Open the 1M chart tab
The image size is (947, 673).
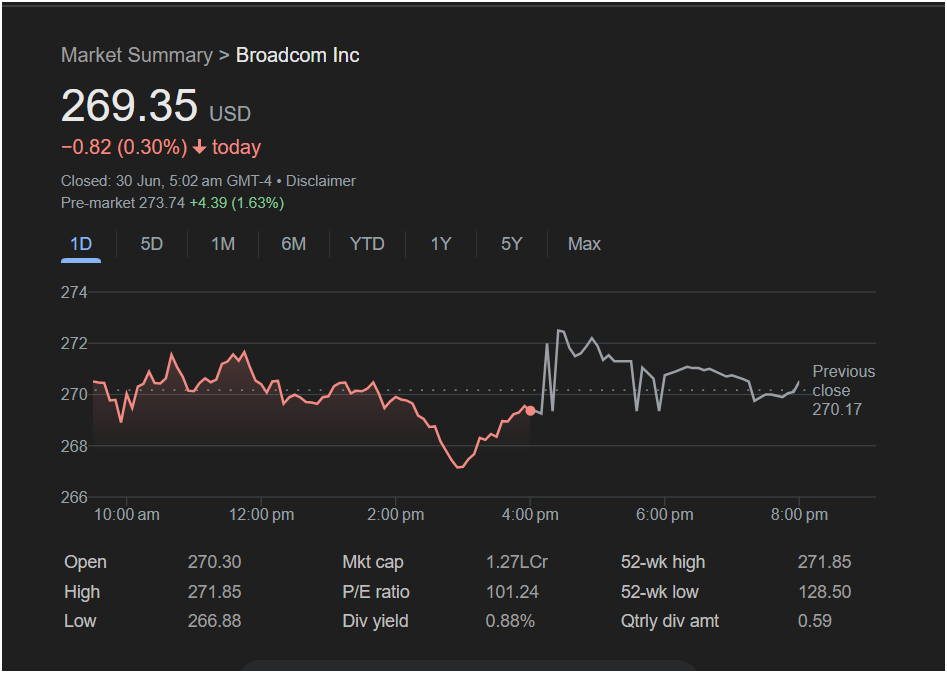coord(223,244)
